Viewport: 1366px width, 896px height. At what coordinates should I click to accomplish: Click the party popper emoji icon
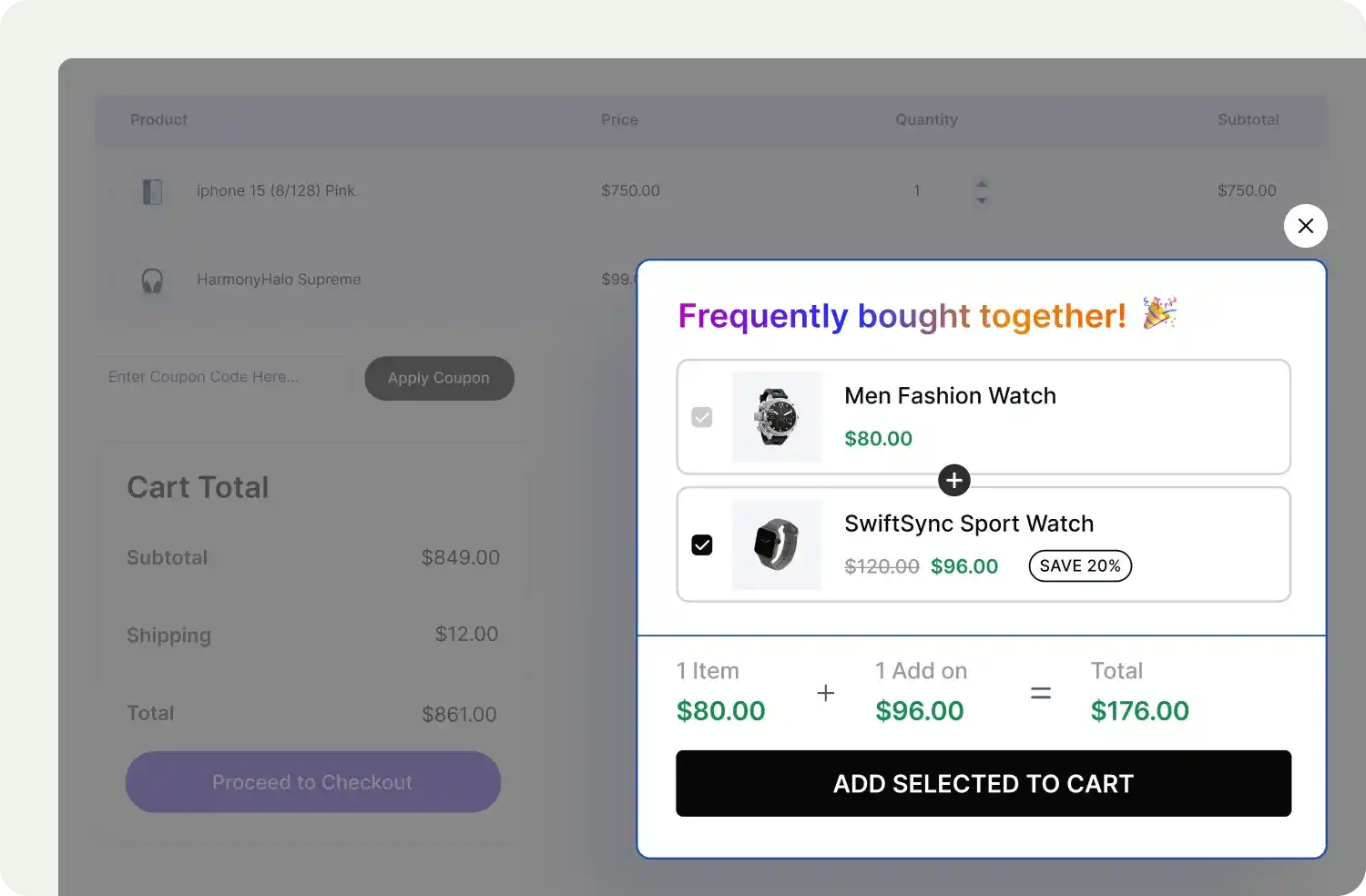(1160, 313)
